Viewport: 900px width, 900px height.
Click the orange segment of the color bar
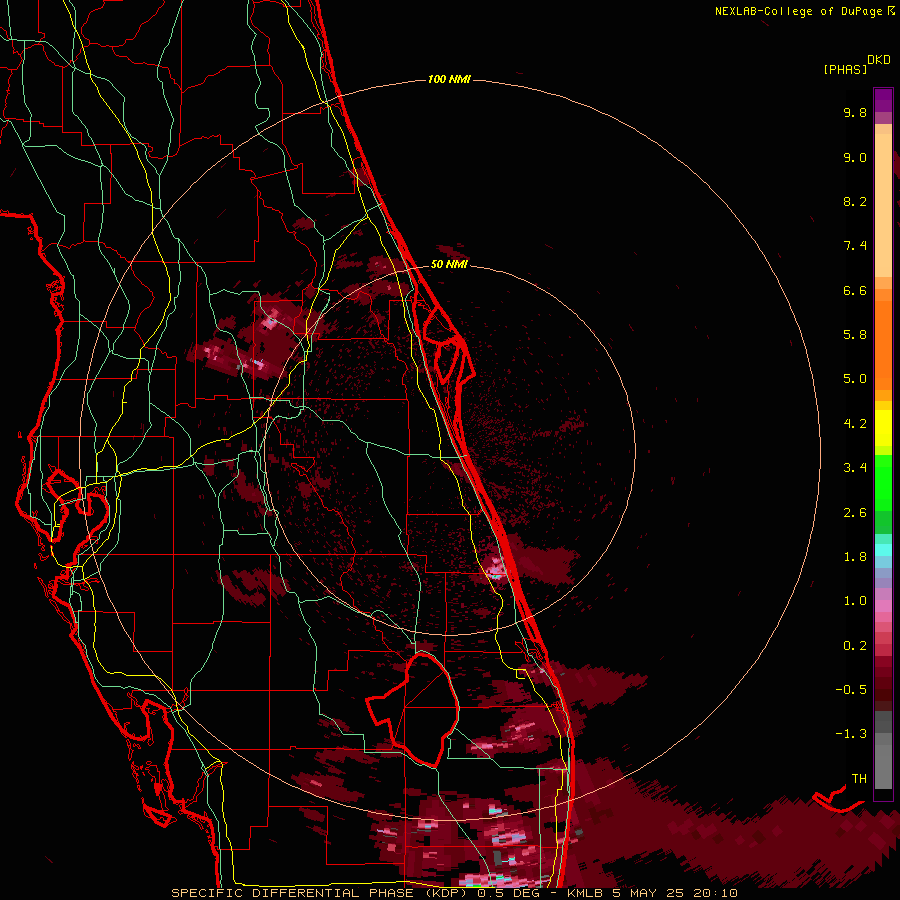click(x=883, y=344)
